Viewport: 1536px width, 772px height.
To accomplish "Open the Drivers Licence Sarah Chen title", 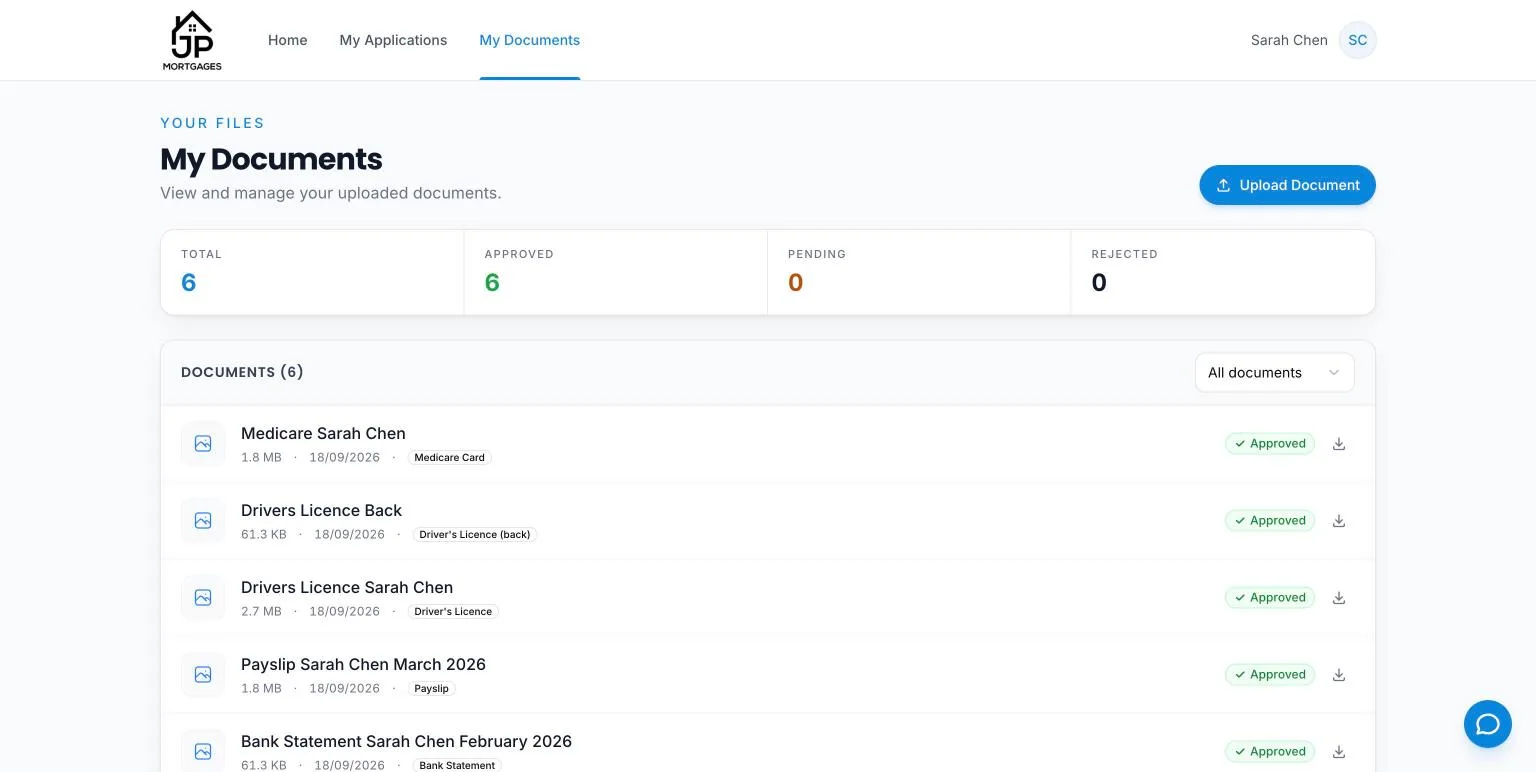I will point(347,588).
